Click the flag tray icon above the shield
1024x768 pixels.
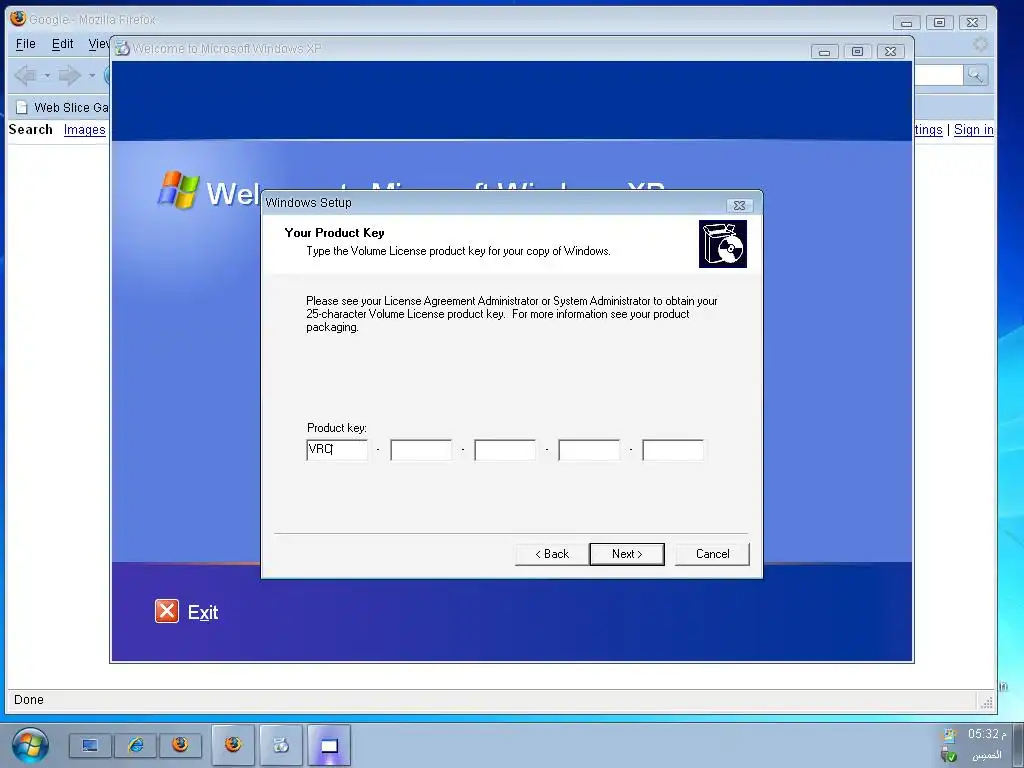coord(950,735)
